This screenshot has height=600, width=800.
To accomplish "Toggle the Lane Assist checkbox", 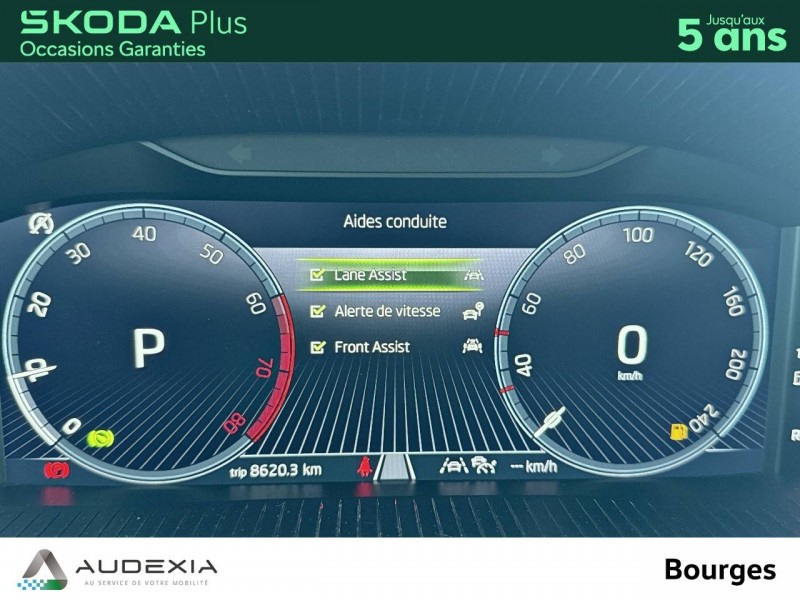I will click(317, 275).
